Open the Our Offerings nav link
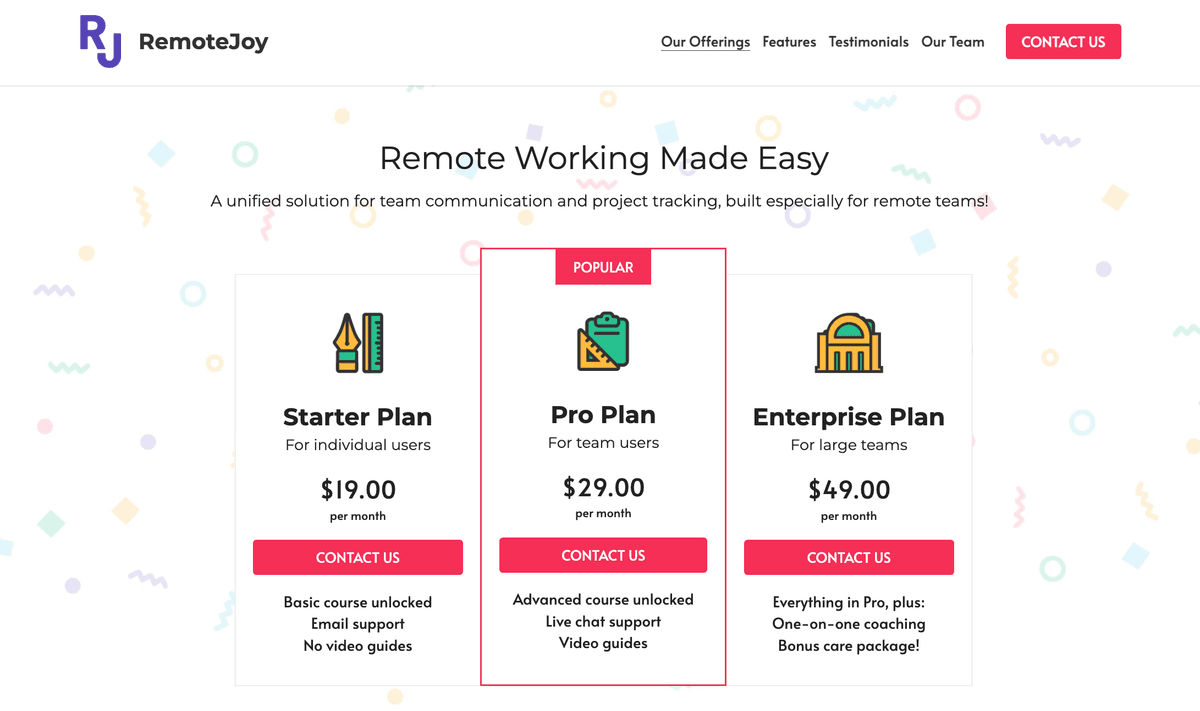Image resolution: width=1200 pixels, height=711 pixels. (705, 42)
